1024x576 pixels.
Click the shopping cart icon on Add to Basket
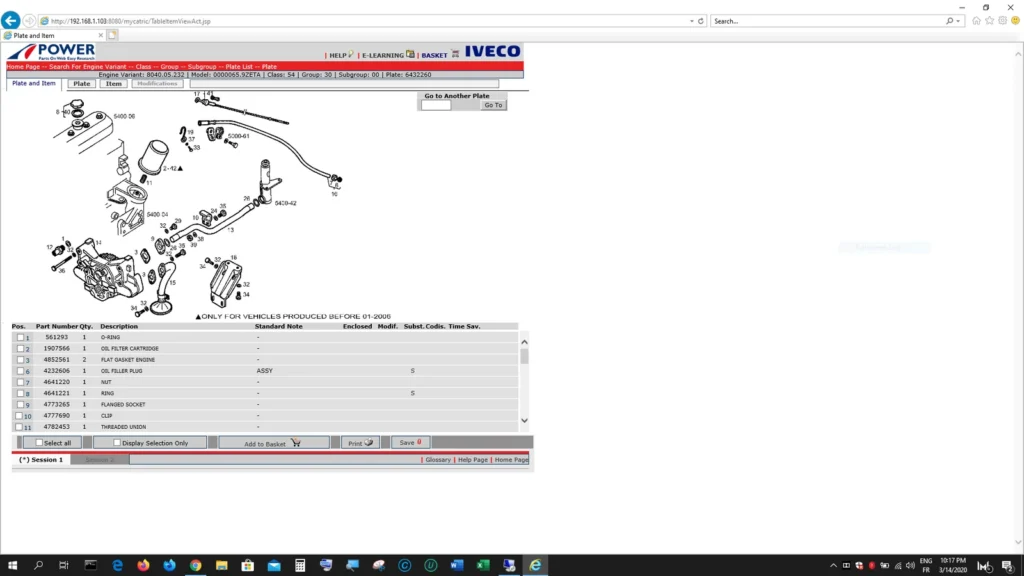[296, 443]
